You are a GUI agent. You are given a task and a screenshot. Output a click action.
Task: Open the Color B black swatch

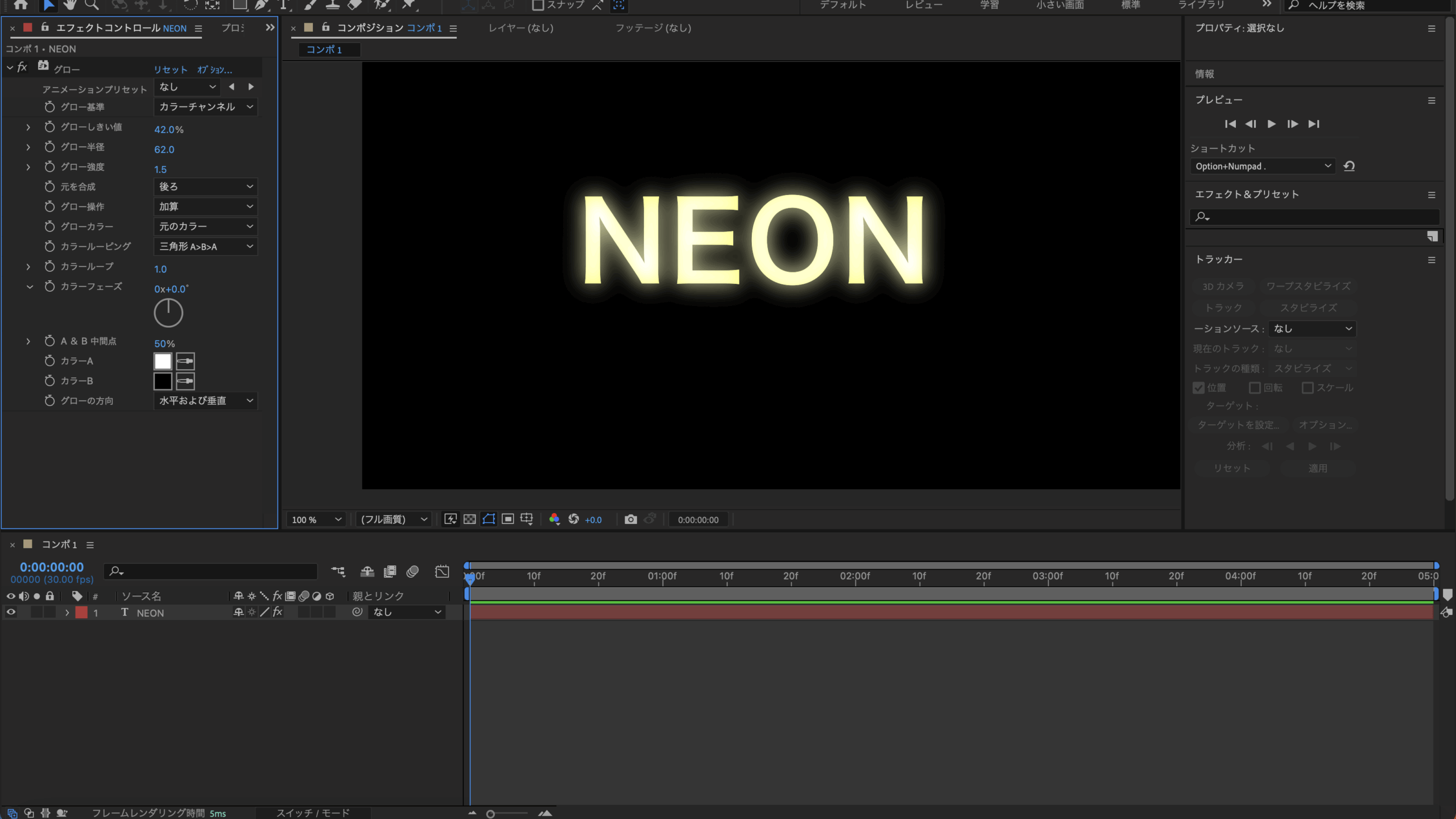coord(163,381)
